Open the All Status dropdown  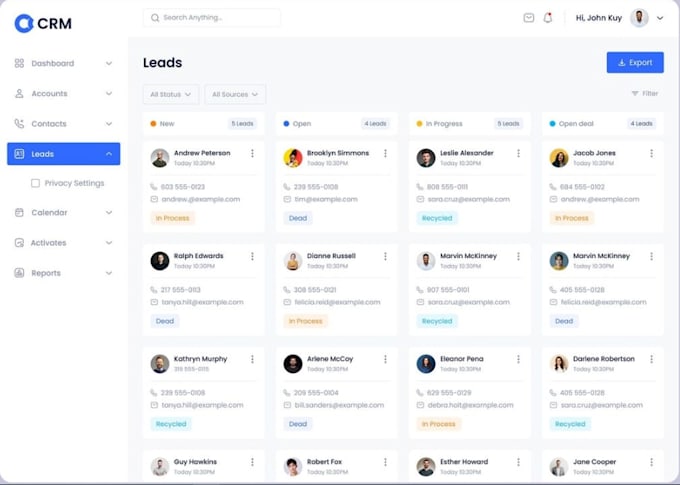pos(171,94)
